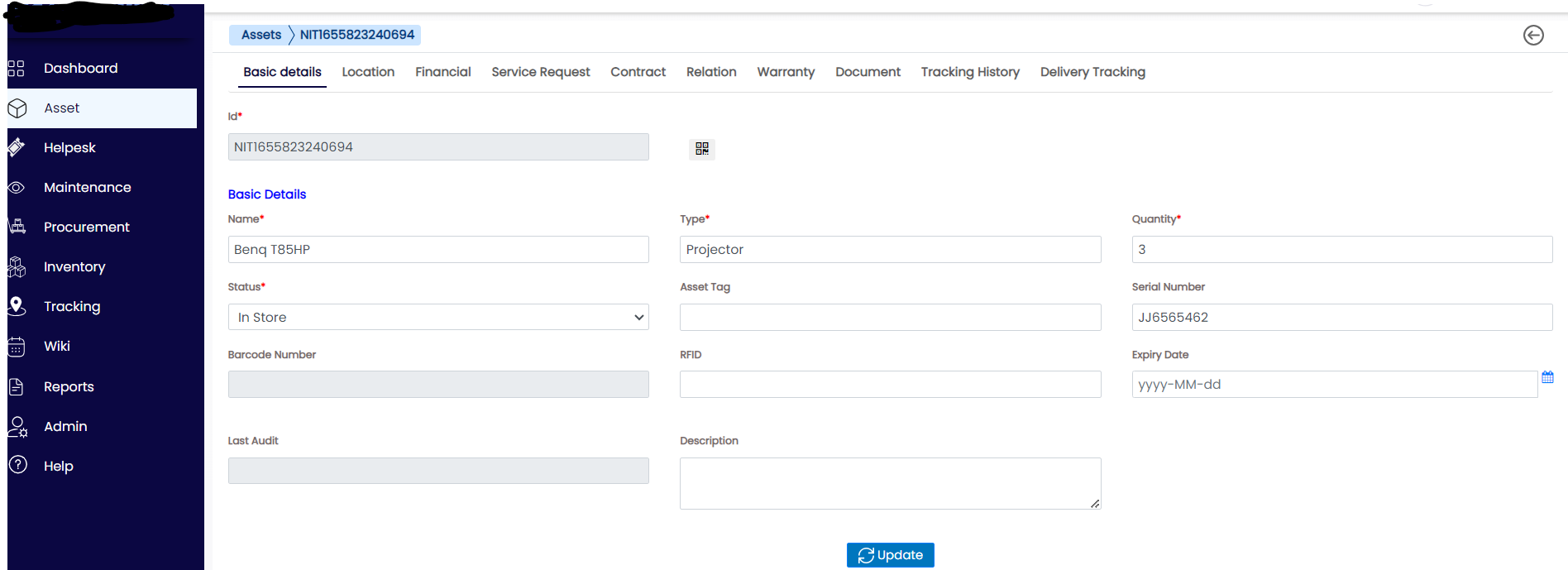
Task: Click the Procurement cart icon in sidebar
Action: 17,226
